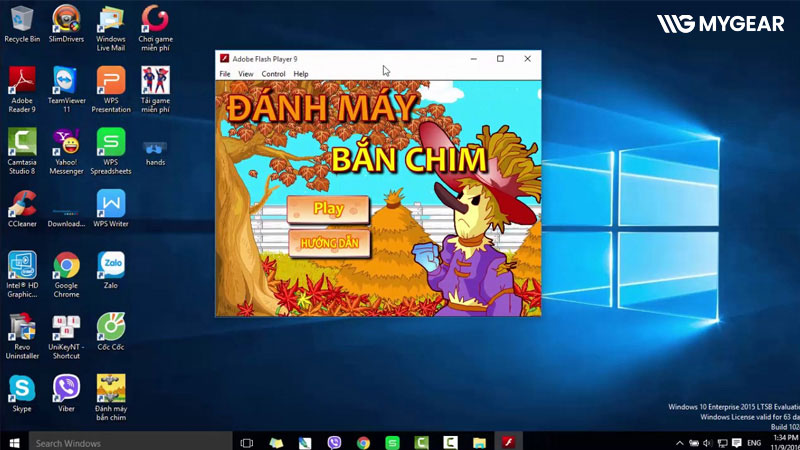Open the Help menu in Flash Player
Screen dimensions: 800x450
pos(301,74)
